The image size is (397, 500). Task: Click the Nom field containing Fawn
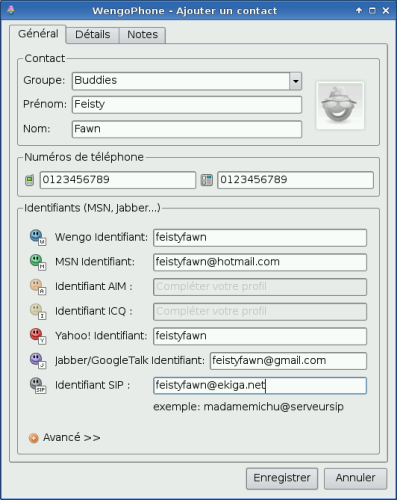(187, 129)
